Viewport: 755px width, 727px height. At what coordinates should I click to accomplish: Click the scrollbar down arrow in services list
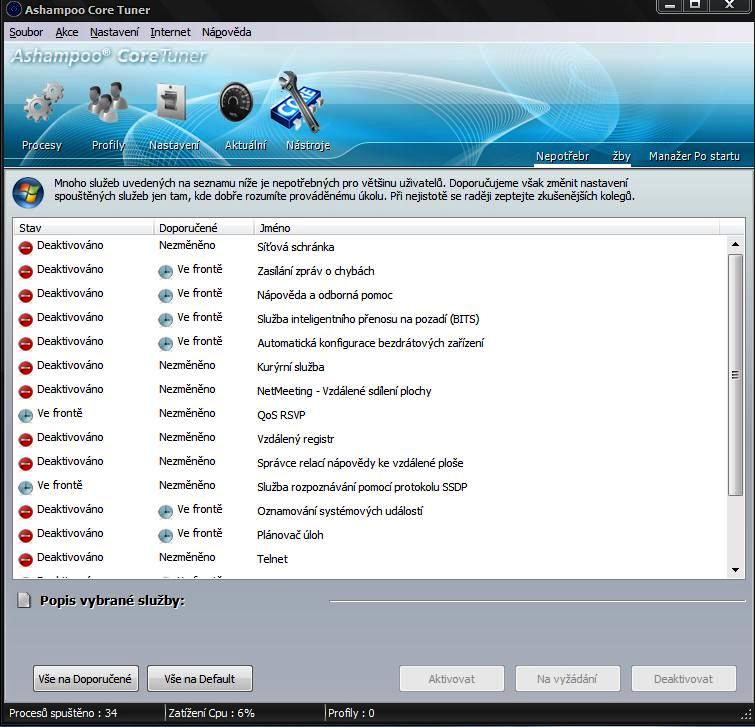735,570
